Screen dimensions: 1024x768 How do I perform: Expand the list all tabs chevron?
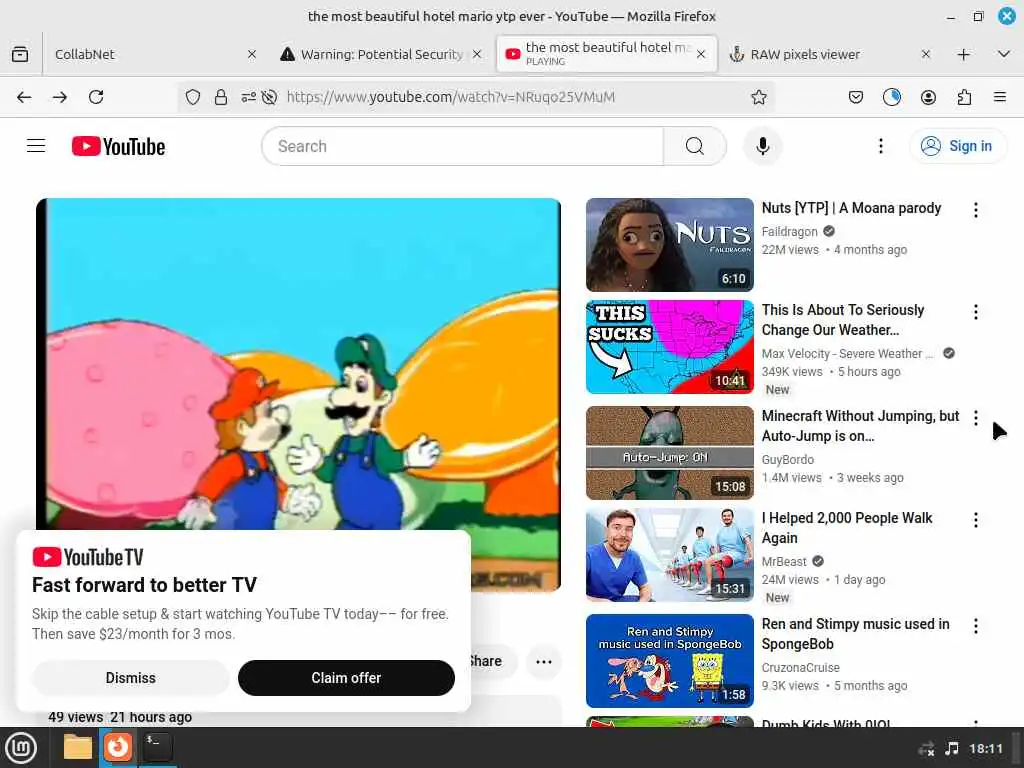[x=1004, y=54]
